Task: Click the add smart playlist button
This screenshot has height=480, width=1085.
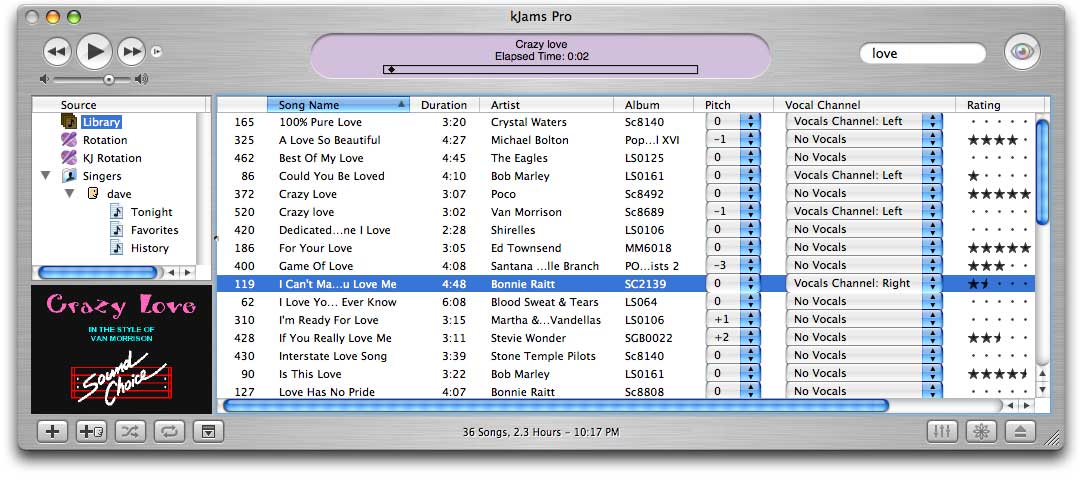Action: point(91,432)
